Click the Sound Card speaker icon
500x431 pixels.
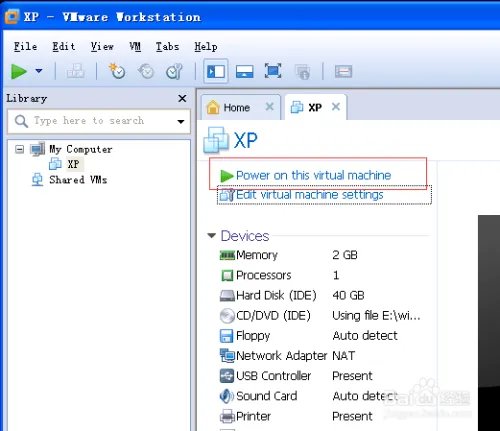tap(227, 396)
